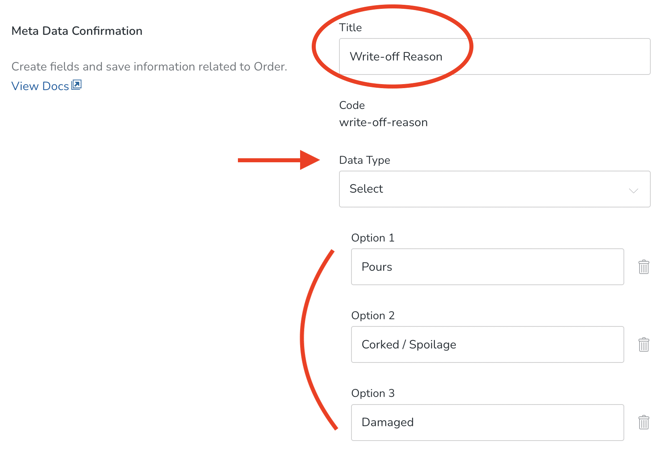The height and width of the screenshot is (455, 670).
Task: Click the "Meta Data Confirmation" heading
Action: [77, 31]
